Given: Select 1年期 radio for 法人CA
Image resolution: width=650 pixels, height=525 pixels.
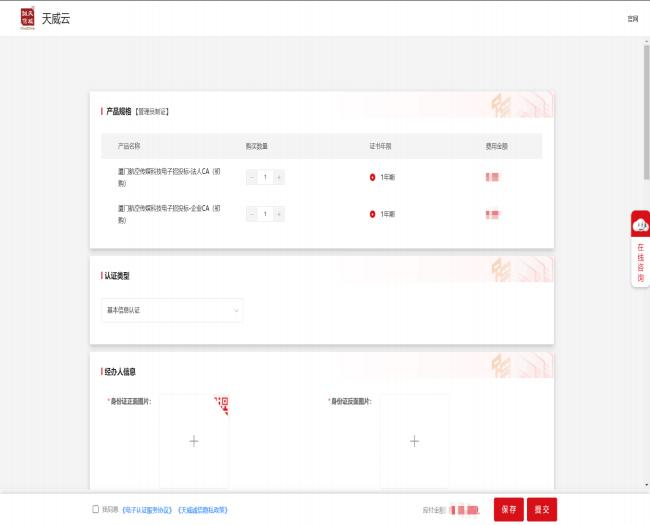Looking at the screenshot, I should [372, 177].
